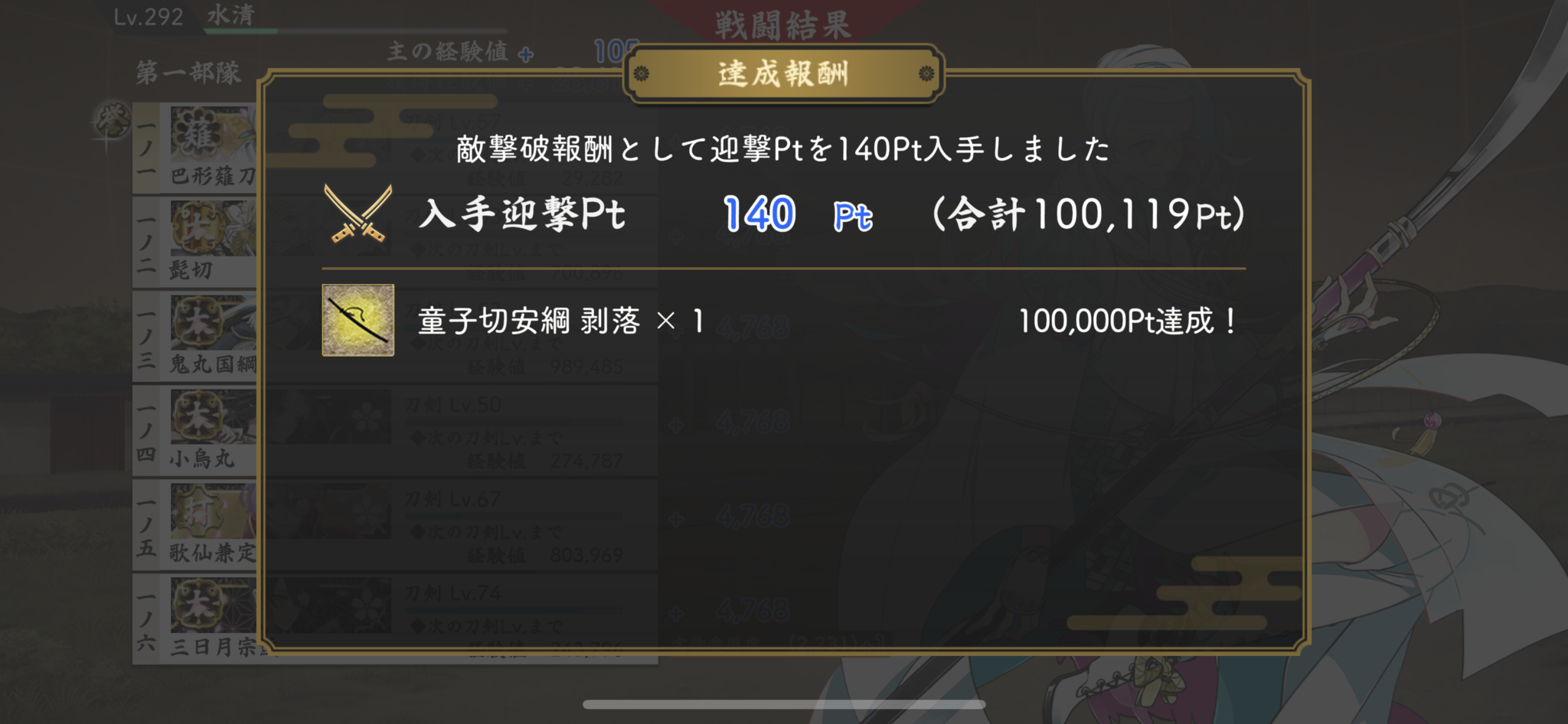The image size is (1568, 724).
Task: Click the 歌仙兼定 portrait icon
Action: tap(213, 511)
